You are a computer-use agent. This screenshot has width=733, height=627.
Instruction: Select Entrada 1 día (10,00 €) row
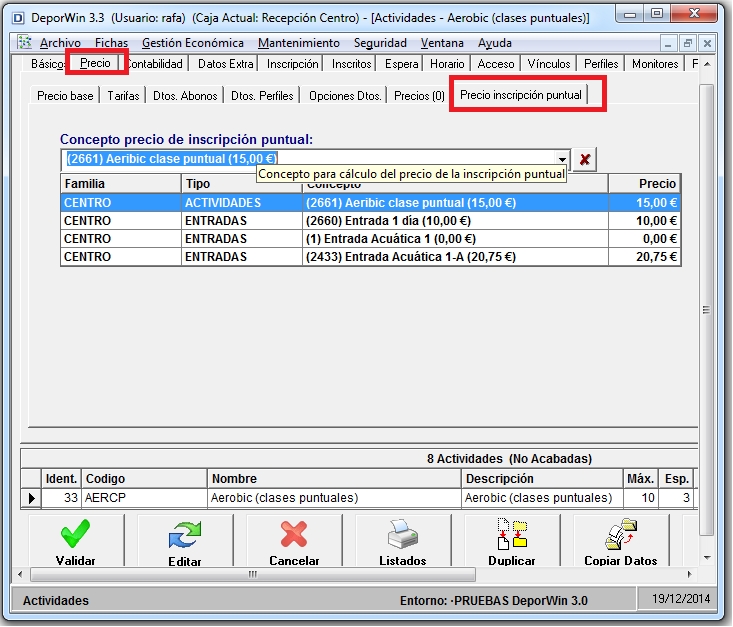371,221
